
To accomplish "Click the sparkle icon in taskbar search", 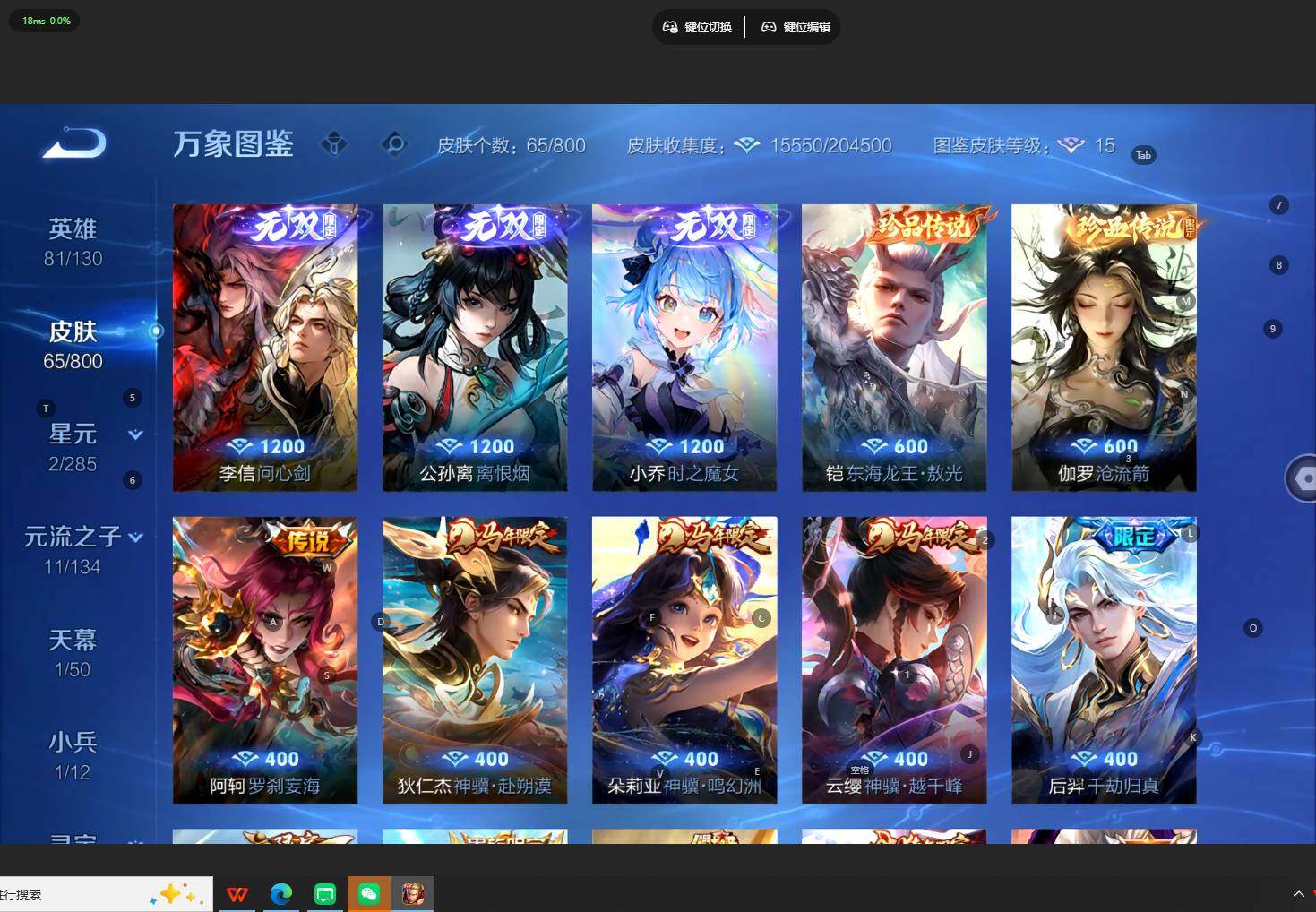I will 176,894.
